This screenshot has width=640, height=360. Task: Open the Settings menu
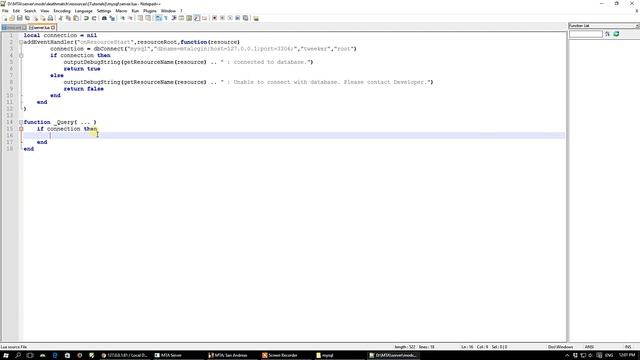click(x=104, y=11)
